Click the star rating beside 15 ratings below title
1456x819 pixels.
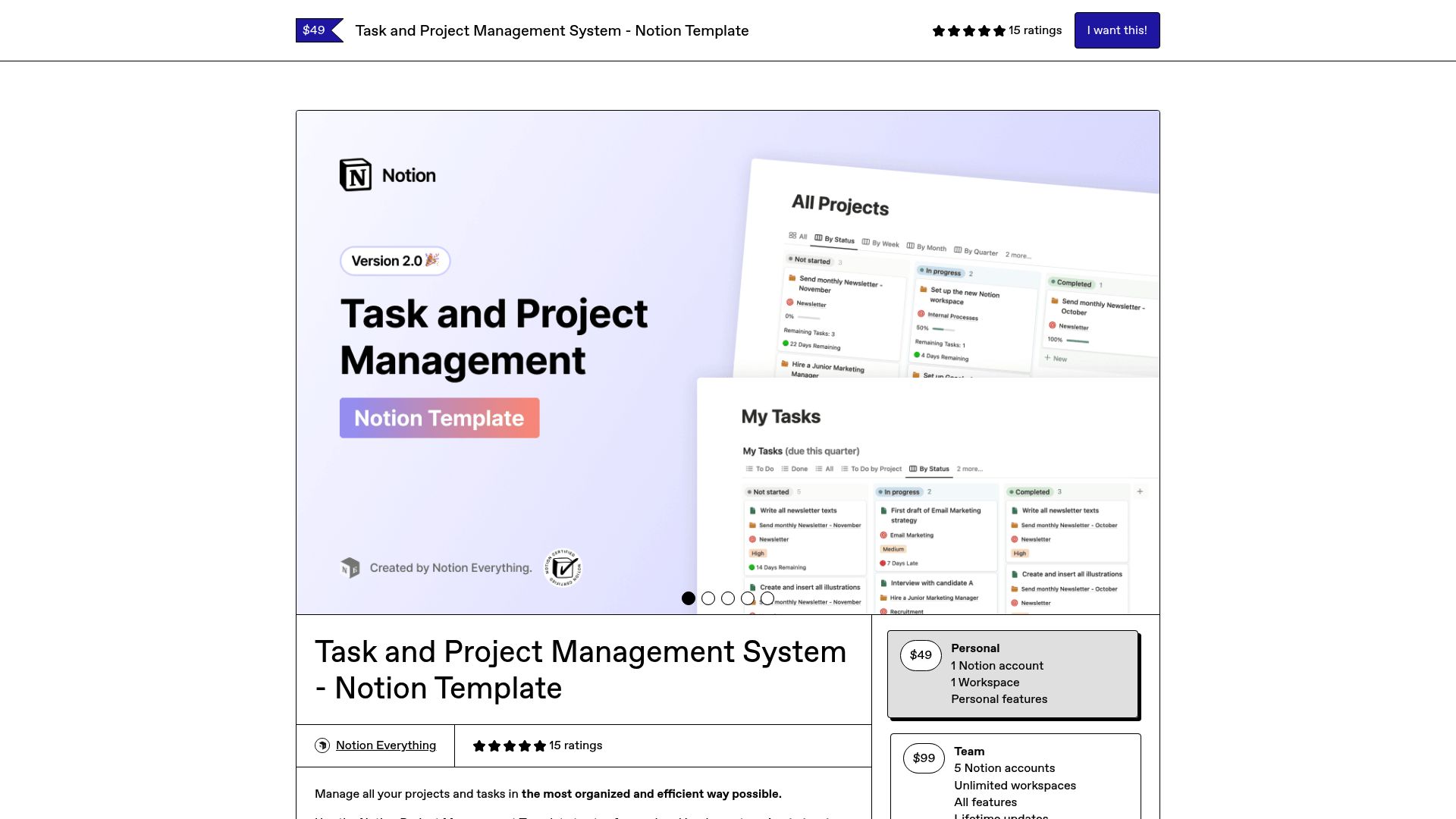509,746
